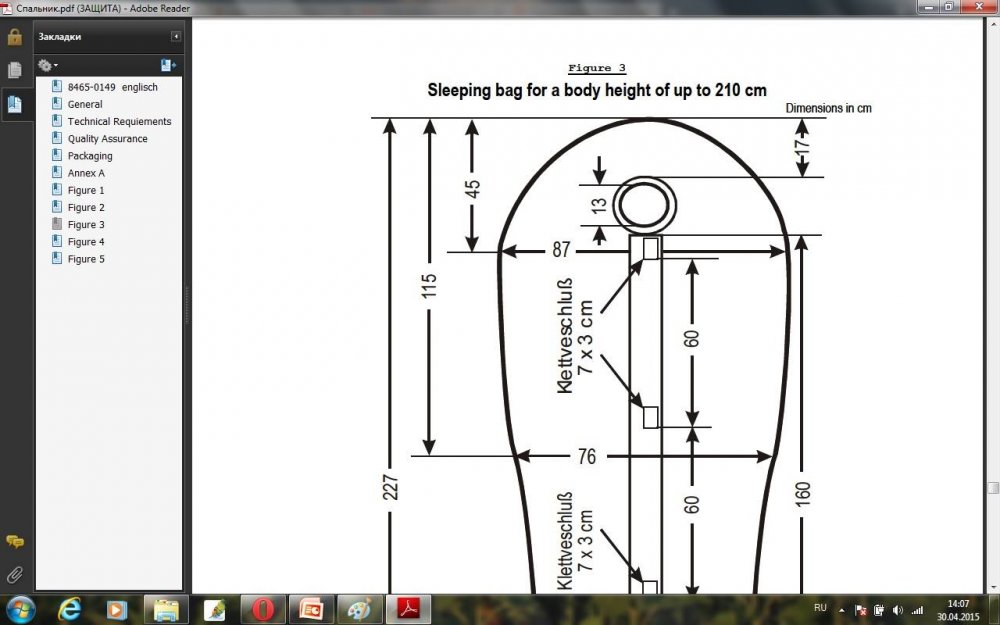Open the security lock panel
The width and height of the screenshot is (1000, 625).
(15, 38)
